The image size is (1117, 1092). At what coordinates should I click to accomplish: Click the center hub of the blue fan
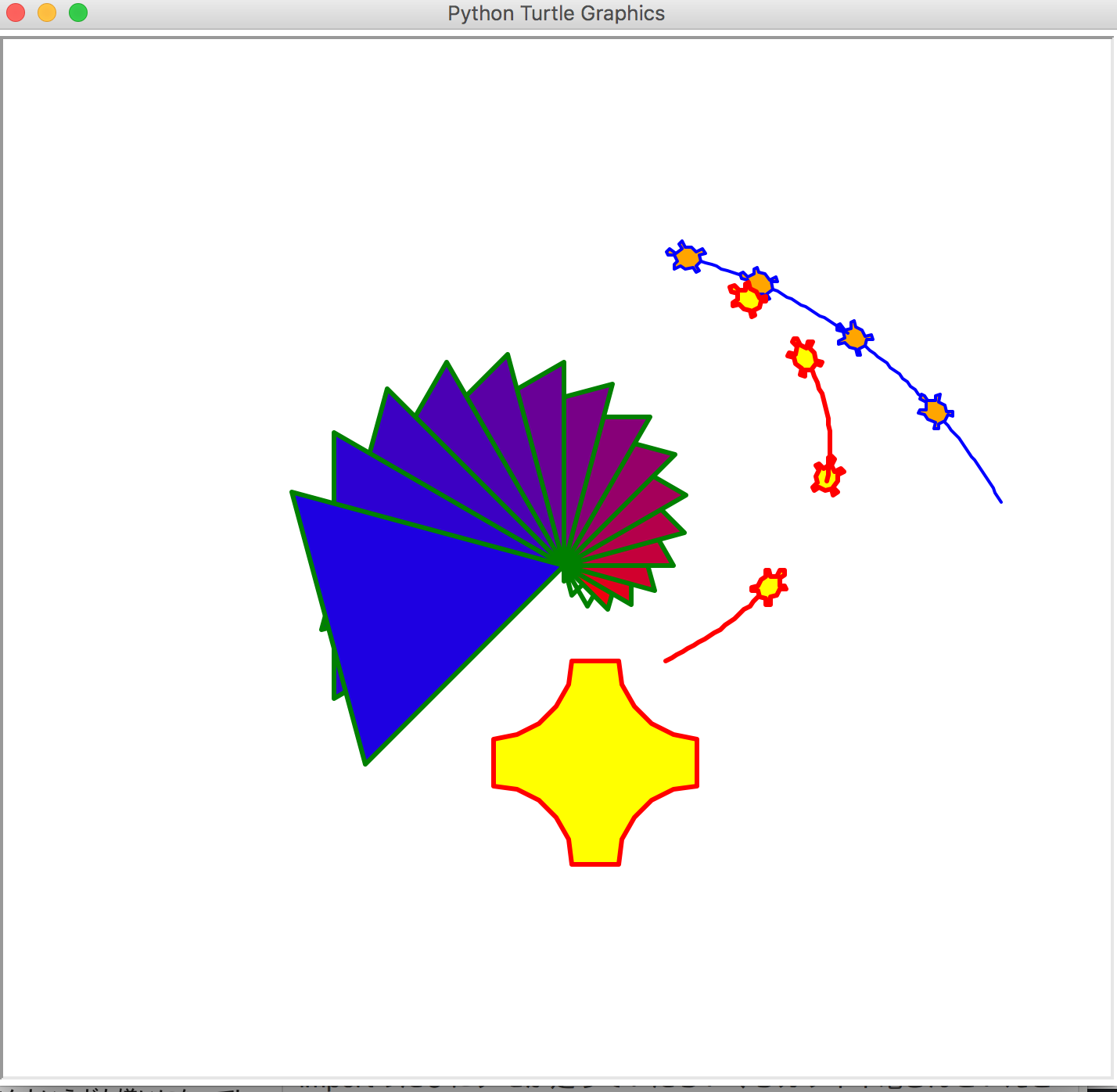[x=567, y=559]
